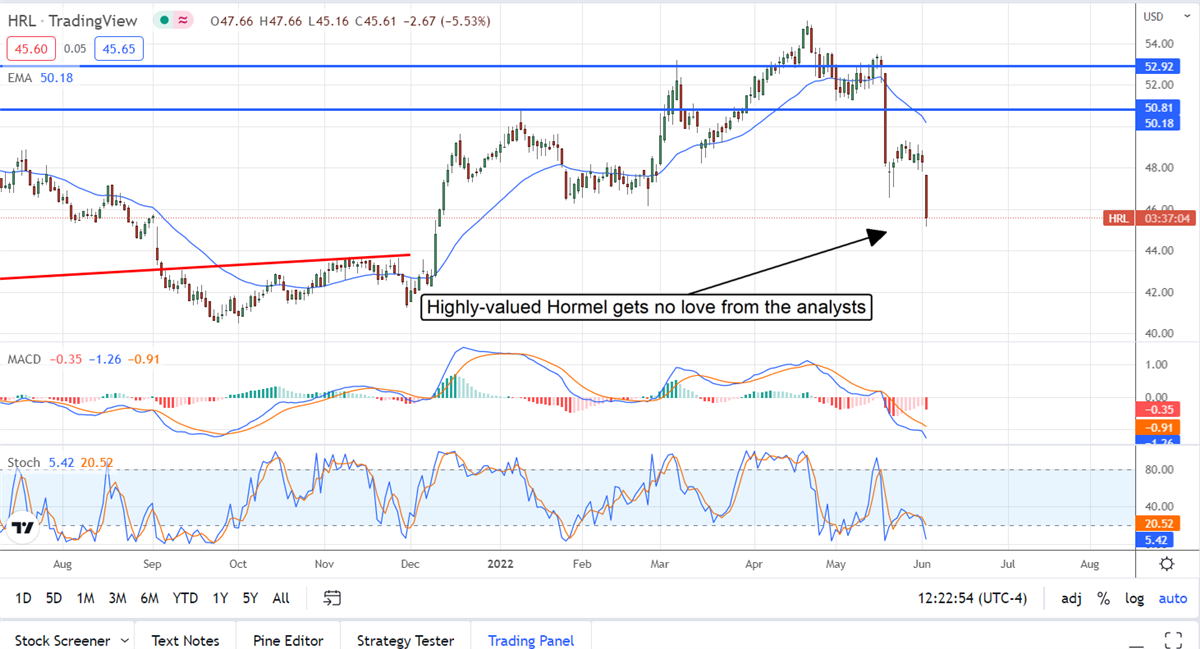Open chart settings gear icon

click(1167, 564)
